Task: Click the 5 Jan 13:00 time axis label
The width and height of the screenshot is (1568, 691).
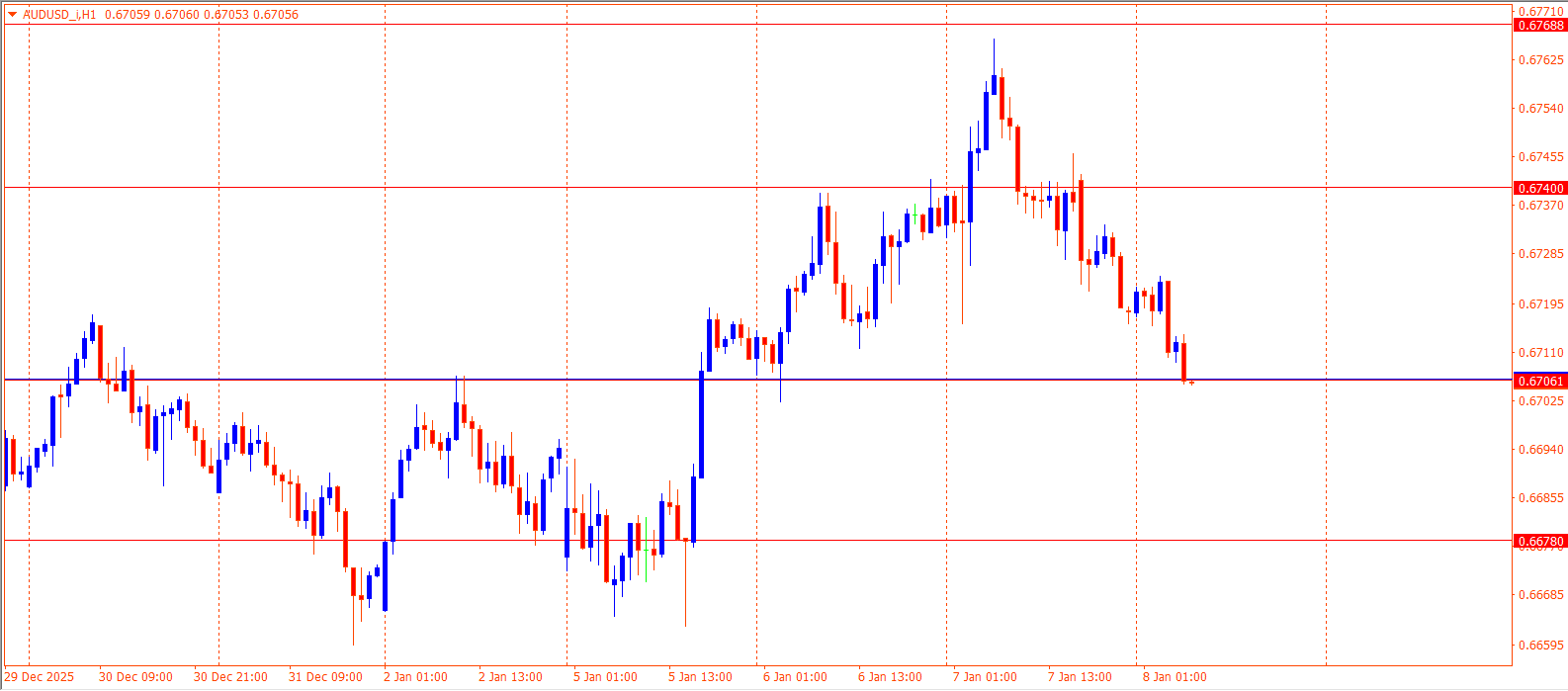Action: [x=700, y=677]
